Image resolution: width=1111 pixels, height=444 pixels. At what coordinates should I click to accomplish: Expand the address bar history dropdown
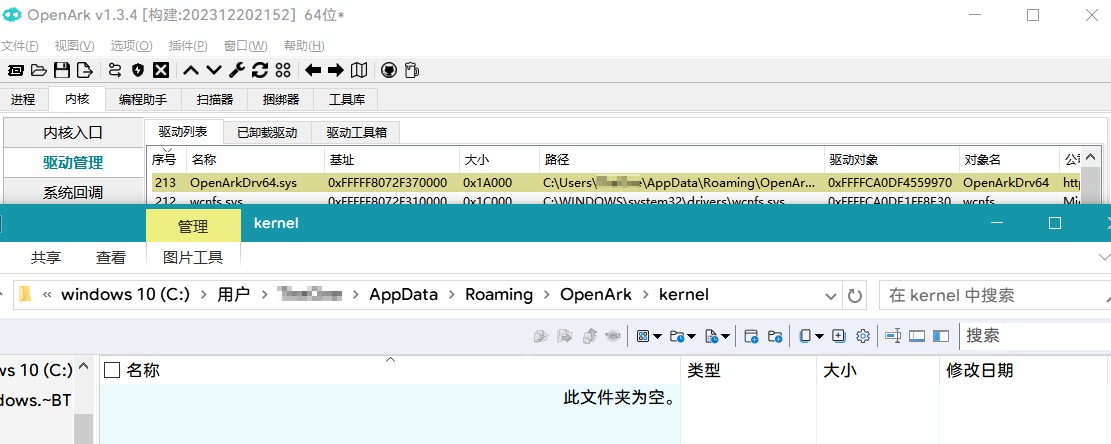(x=830, y=295)
